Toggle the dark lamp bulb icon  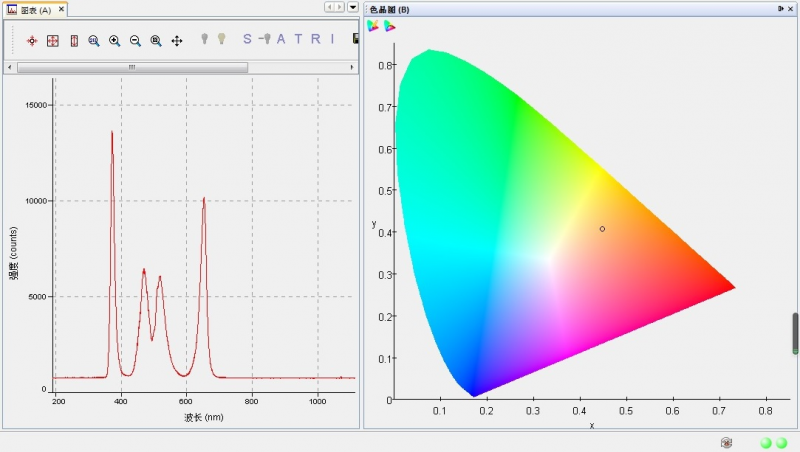pyautogui.click(x=205, y=40)
